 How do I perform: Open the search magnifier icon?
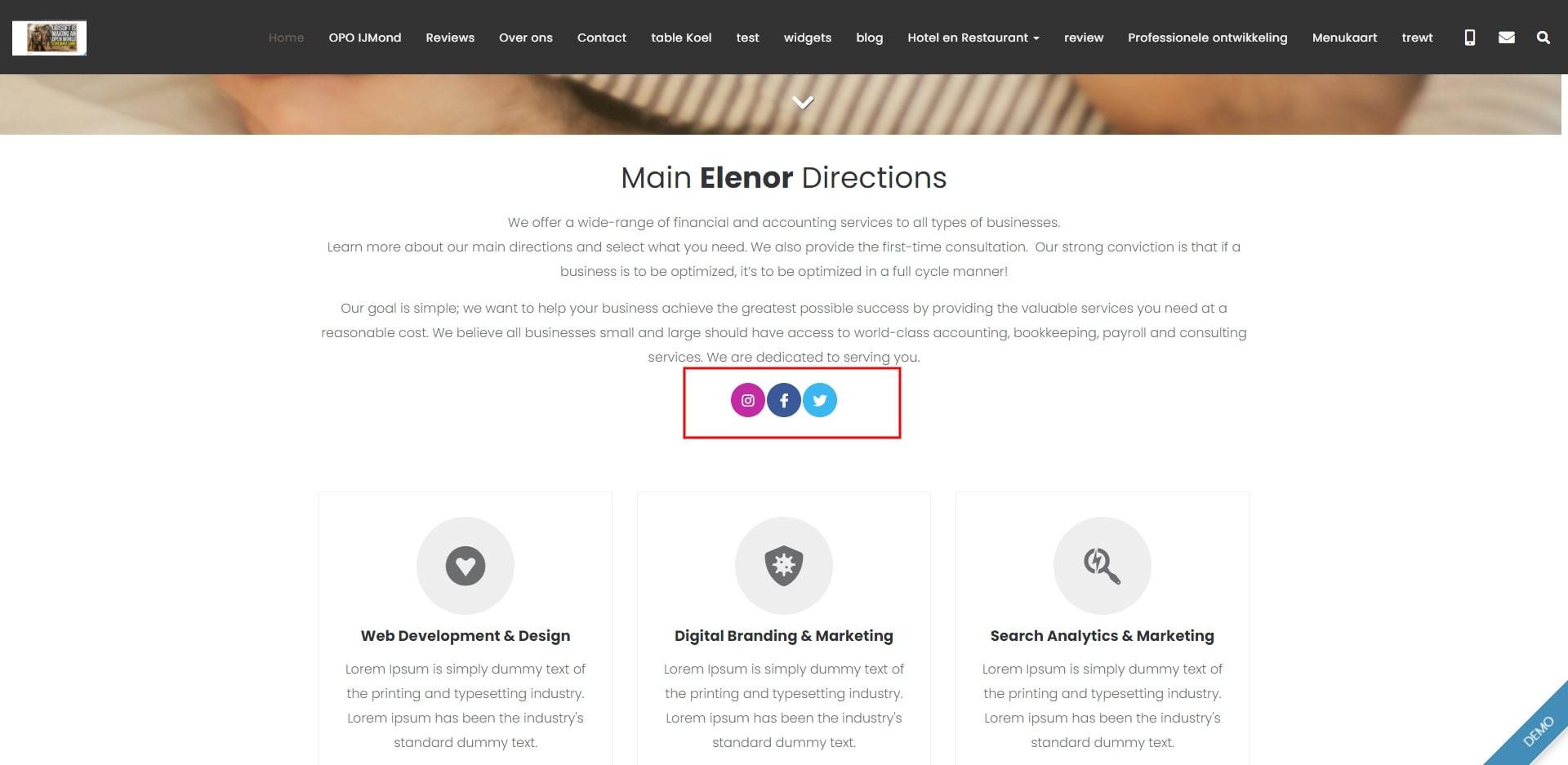click(x=1543, y=38)
